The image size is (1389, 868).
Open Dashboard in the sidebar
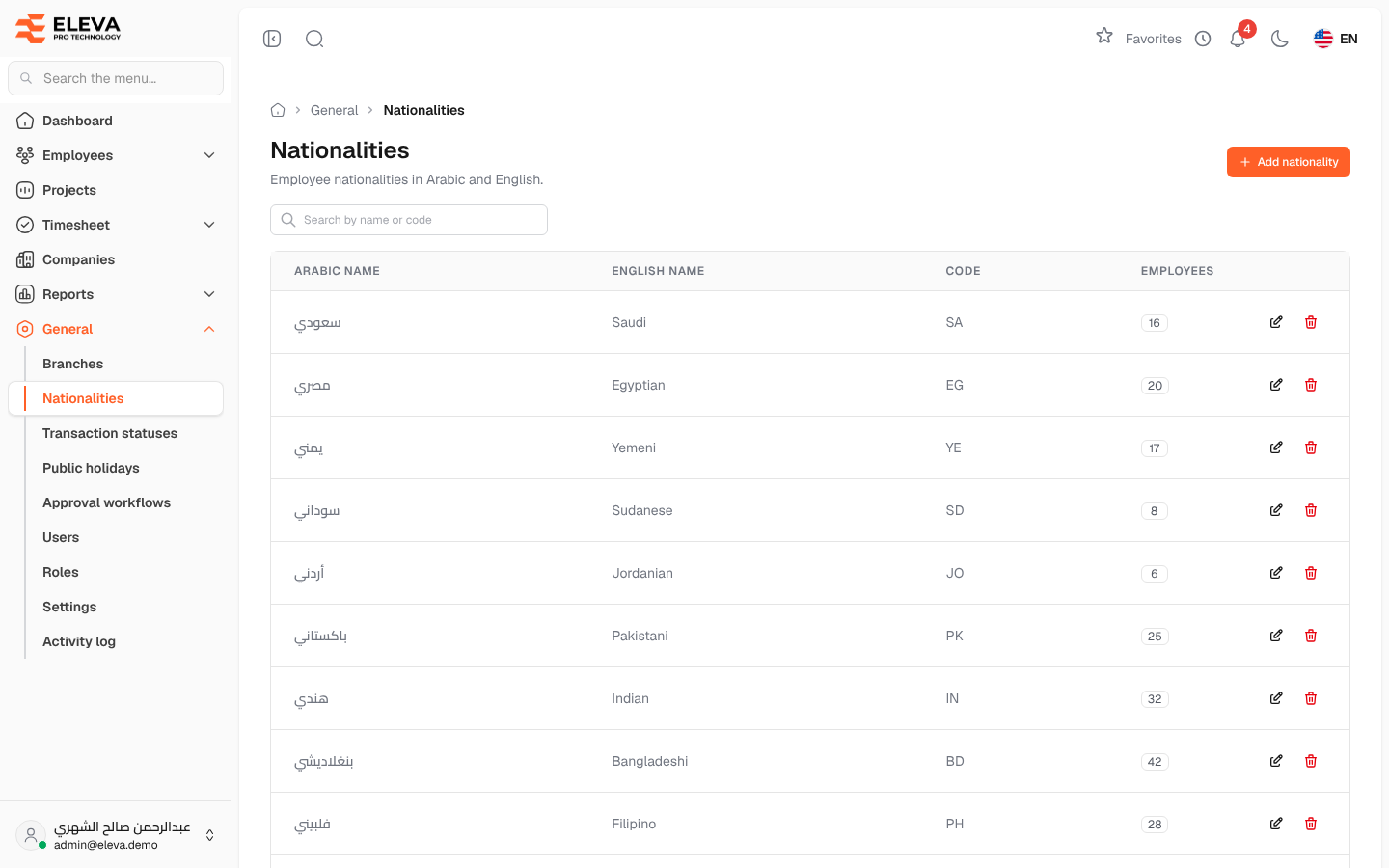[x=116, y=121]
